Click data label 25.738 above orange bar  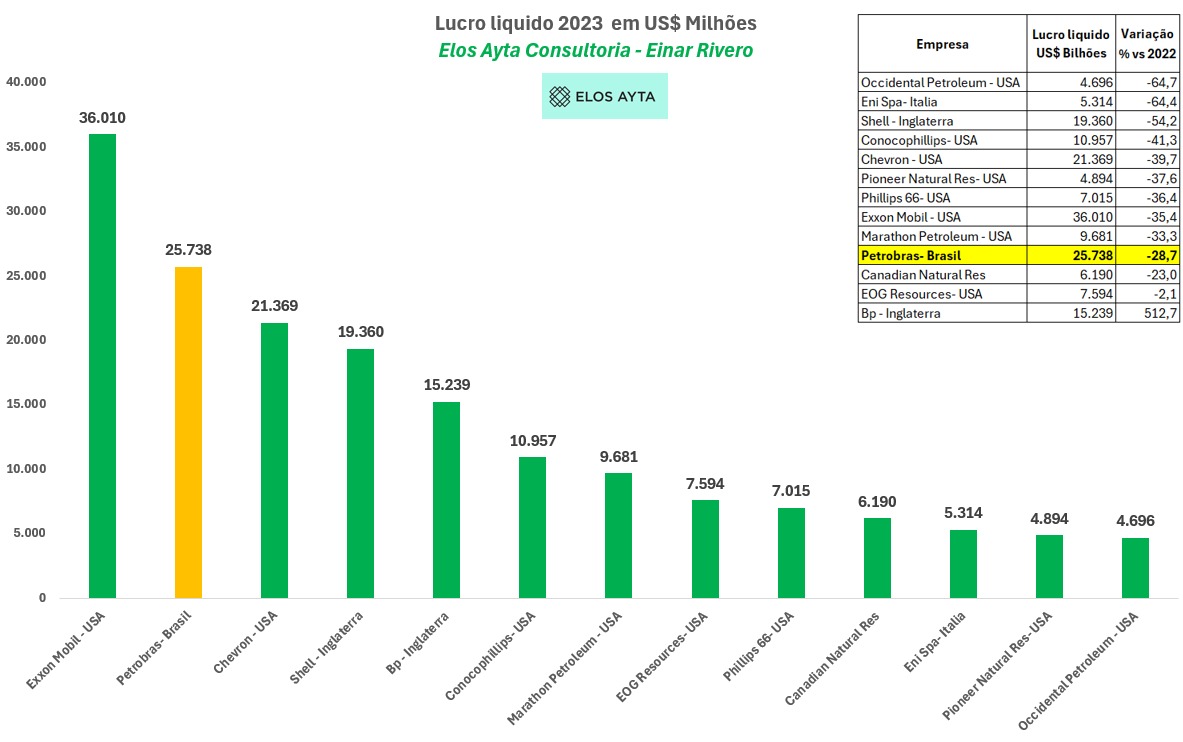point(189,250)
